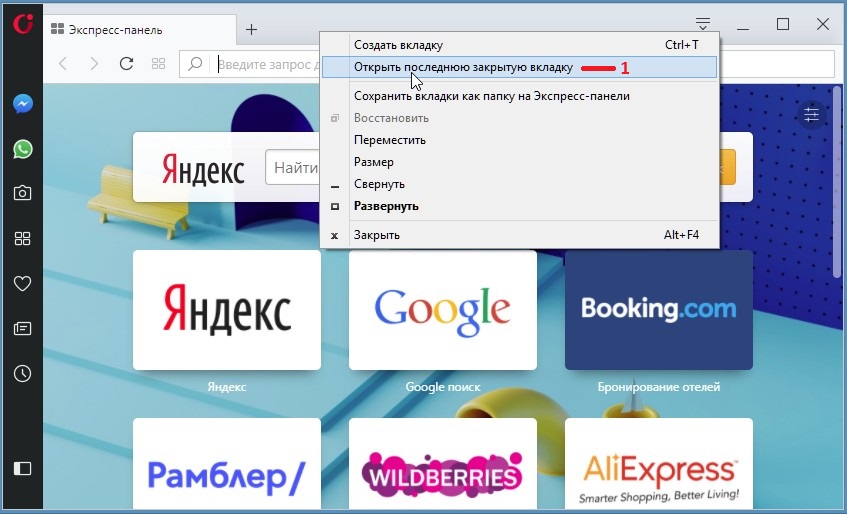Maximize the Opera window

click(x=783, y=24)
